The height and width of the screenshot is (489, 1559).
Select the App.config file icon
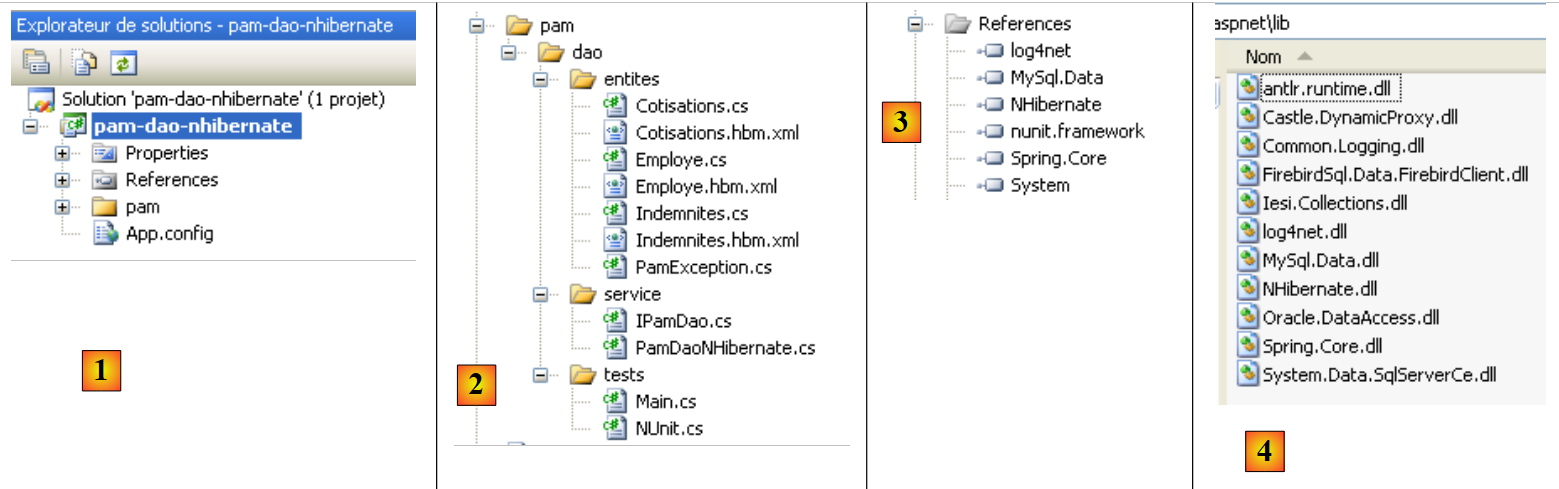pyautogui.click(x=104, y=234)
